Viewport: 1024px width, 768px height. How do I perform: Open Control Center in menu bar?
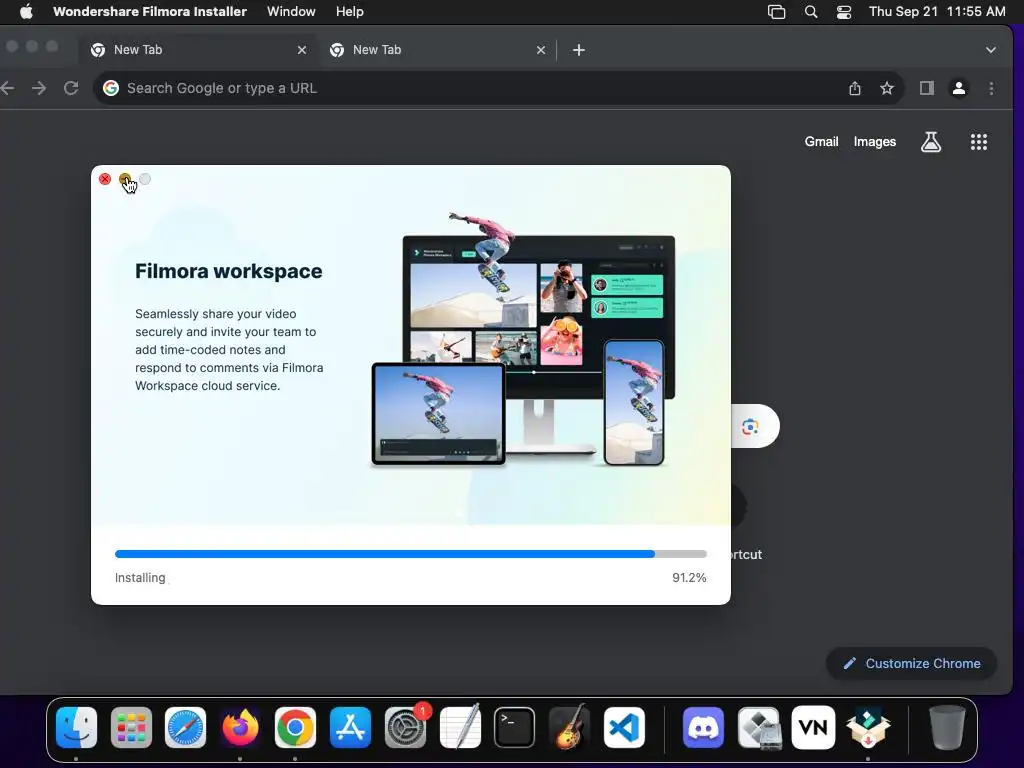[x=844, y=12]
